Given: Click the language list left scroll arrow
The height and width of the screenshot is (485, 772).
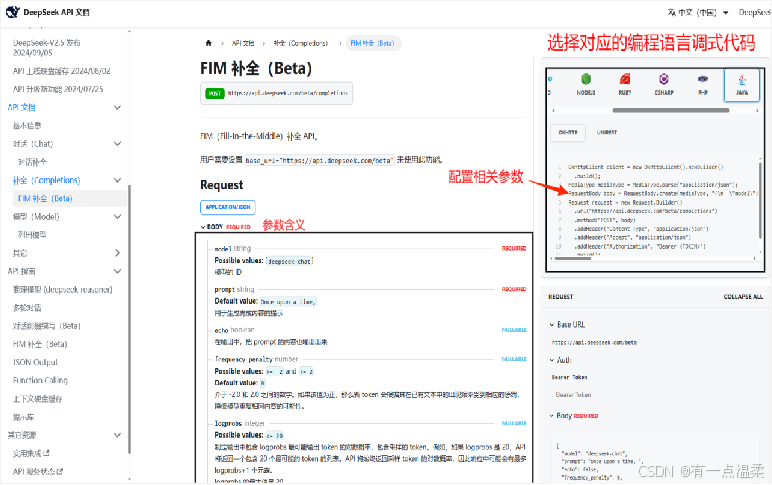Looking at the screenshot, I should tap(553, 110).
